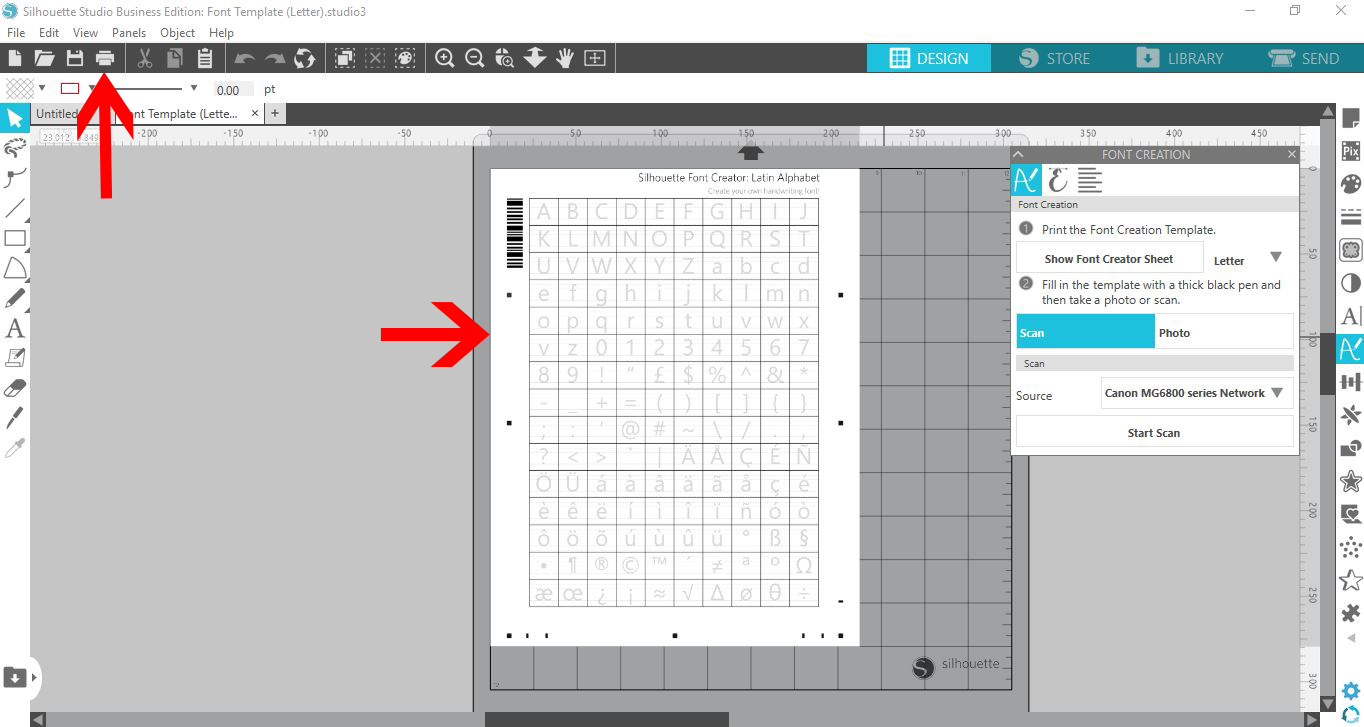Click Show Font Creator Sheet button
Image resolution: width=1364 pixels, height=727 pixels.
point(1109,258)
